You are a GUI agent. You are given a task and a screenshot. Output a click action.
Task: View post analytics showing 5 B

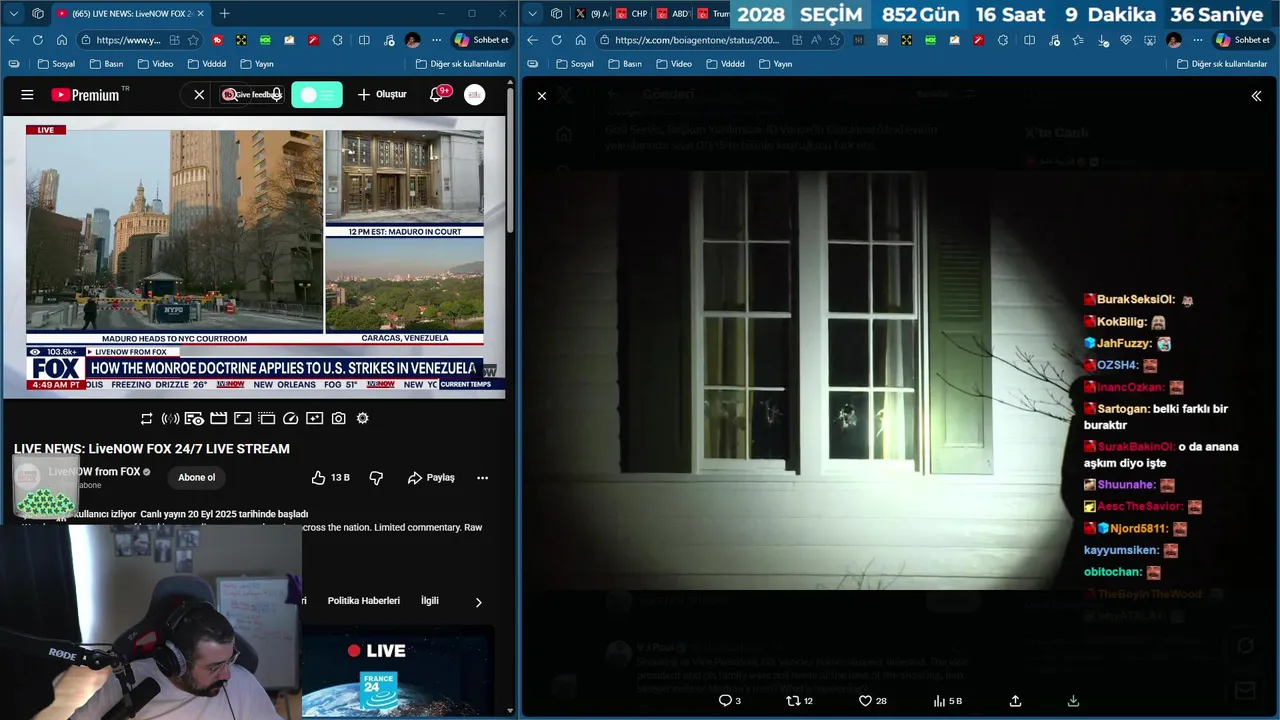947,701
